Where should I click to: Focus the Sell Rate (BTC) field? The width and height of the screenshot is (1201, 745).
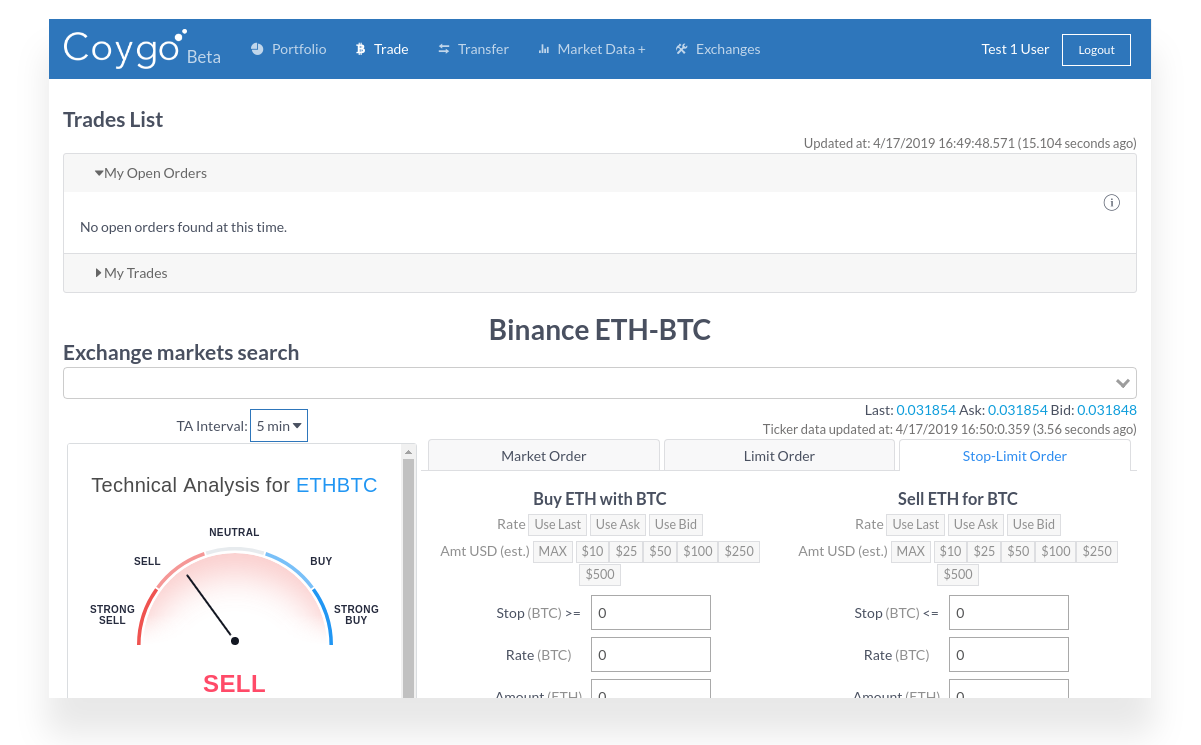pos(1009,655)
